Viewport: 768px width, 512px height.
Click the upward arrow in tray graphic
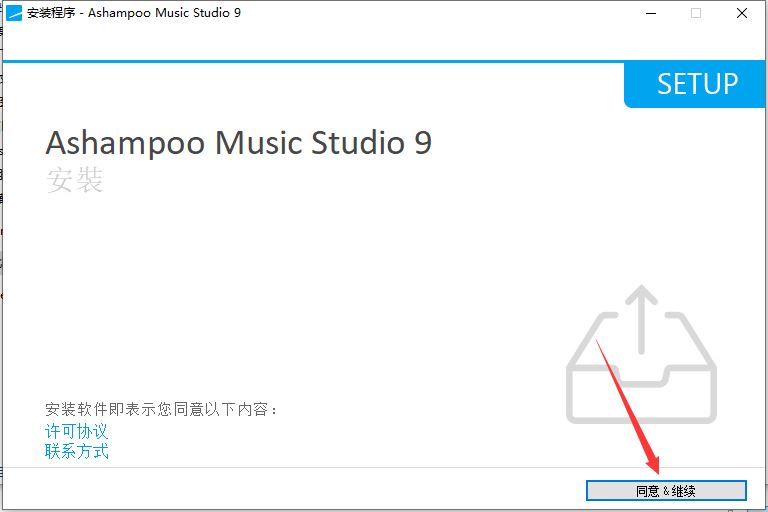[x=641, y=318]
